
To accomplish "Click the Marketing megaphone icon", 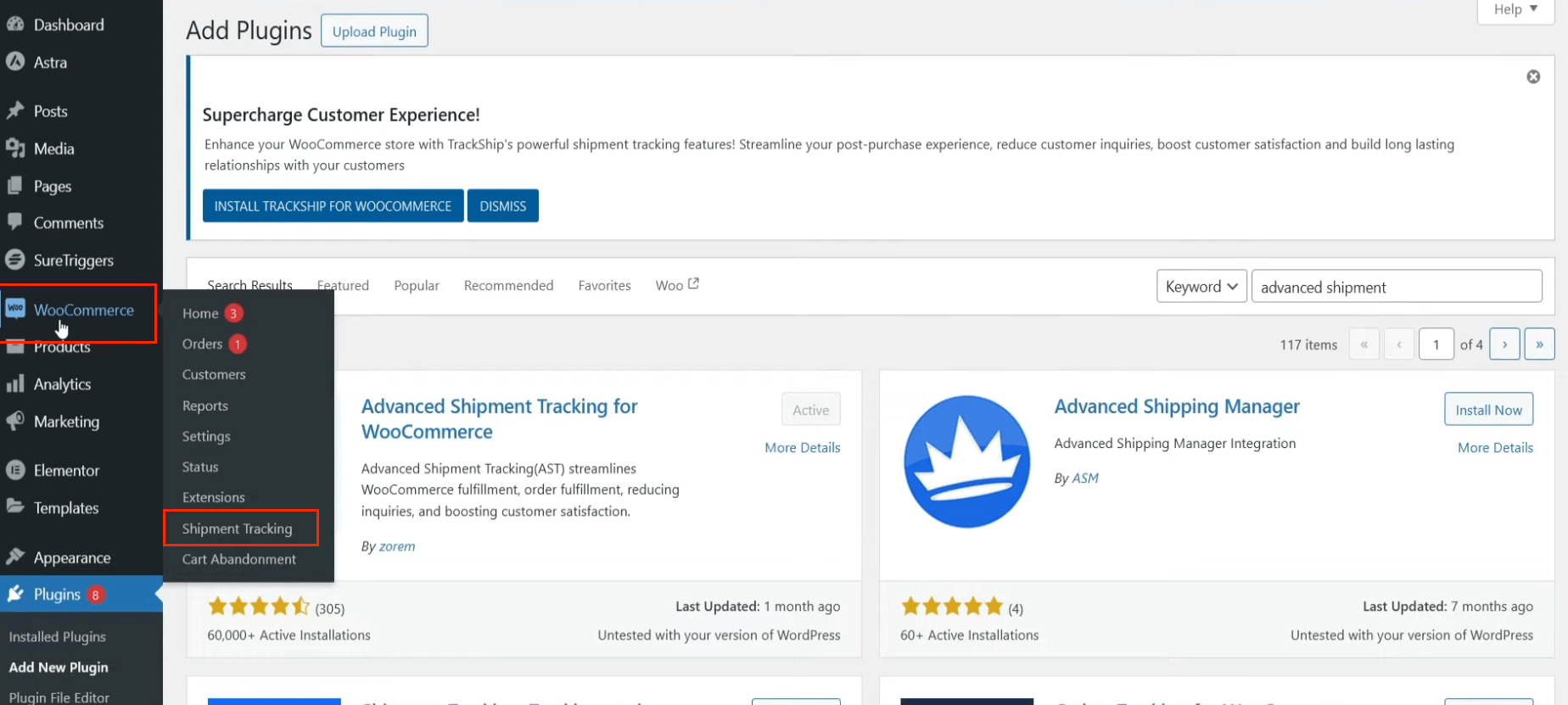I will click(15, 421).
